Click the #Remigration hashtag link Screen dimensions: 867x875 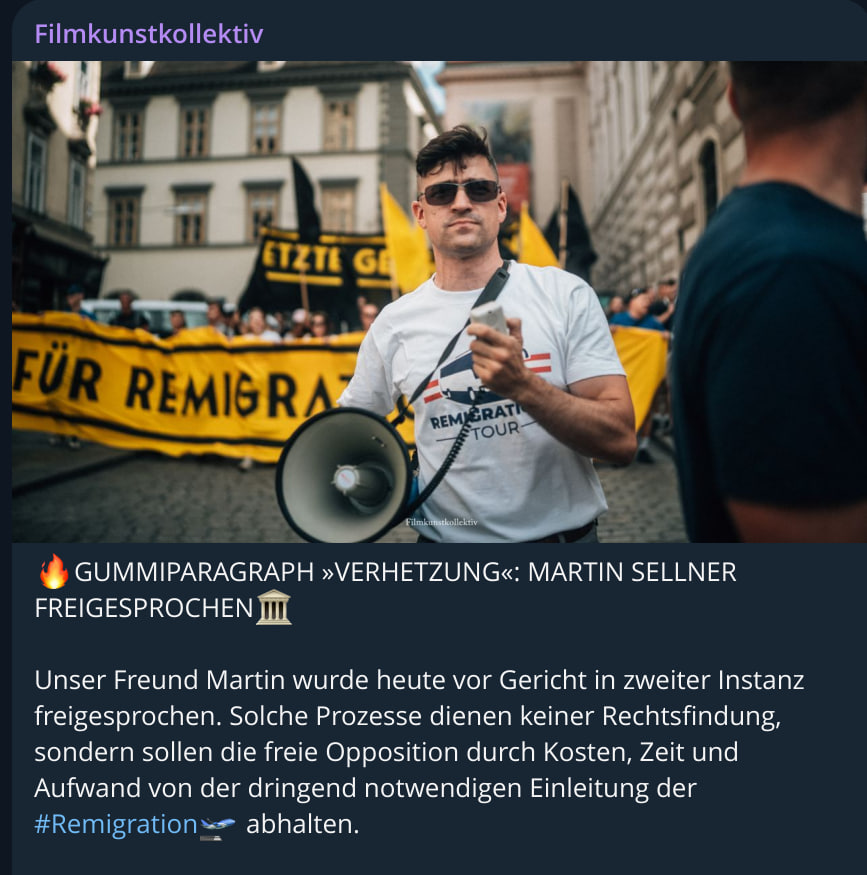coord(116,824)
